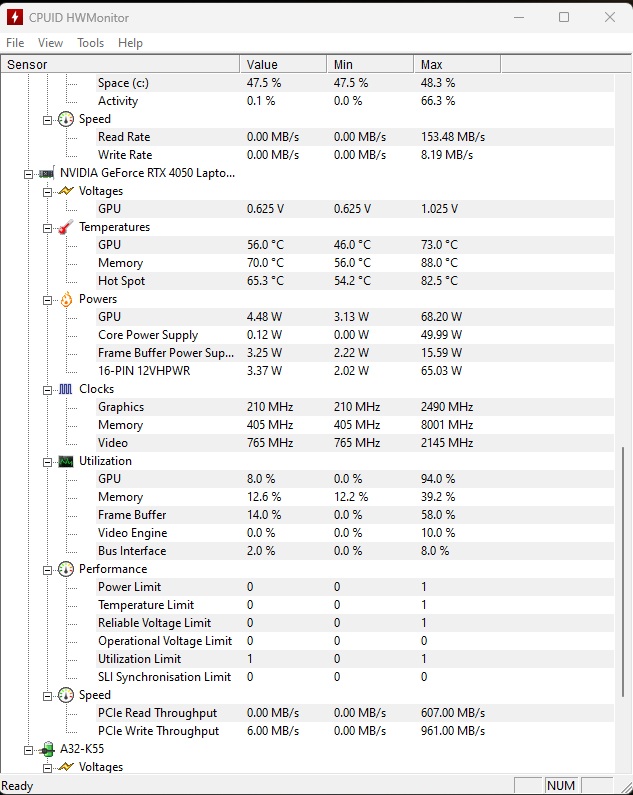Select the PCIe Write Throughput row
633x795 pixels.
coord(158,731)
